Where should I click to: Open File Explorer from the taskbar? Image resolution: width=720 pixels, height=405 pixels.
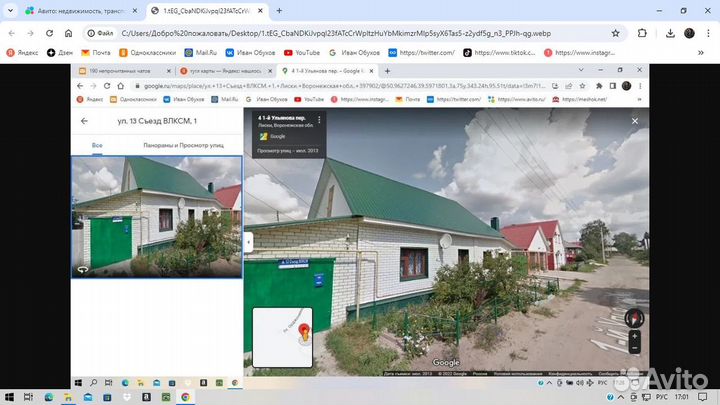(68, 397)
